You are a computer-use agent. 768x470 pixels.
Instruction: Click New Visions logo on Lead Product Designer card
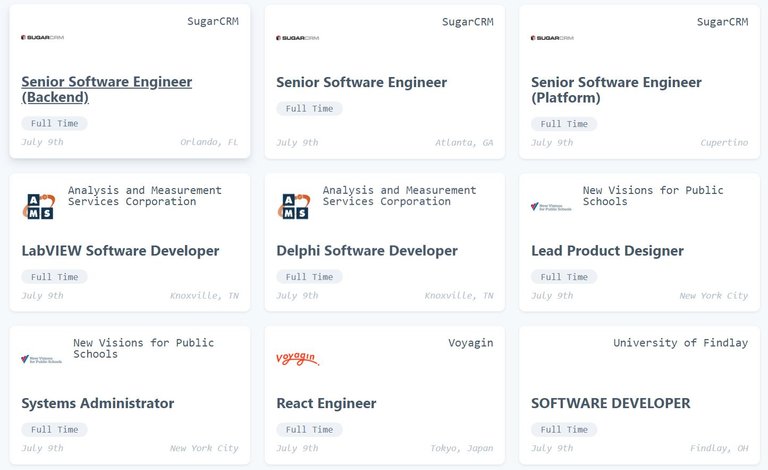(x=551, y=207)
